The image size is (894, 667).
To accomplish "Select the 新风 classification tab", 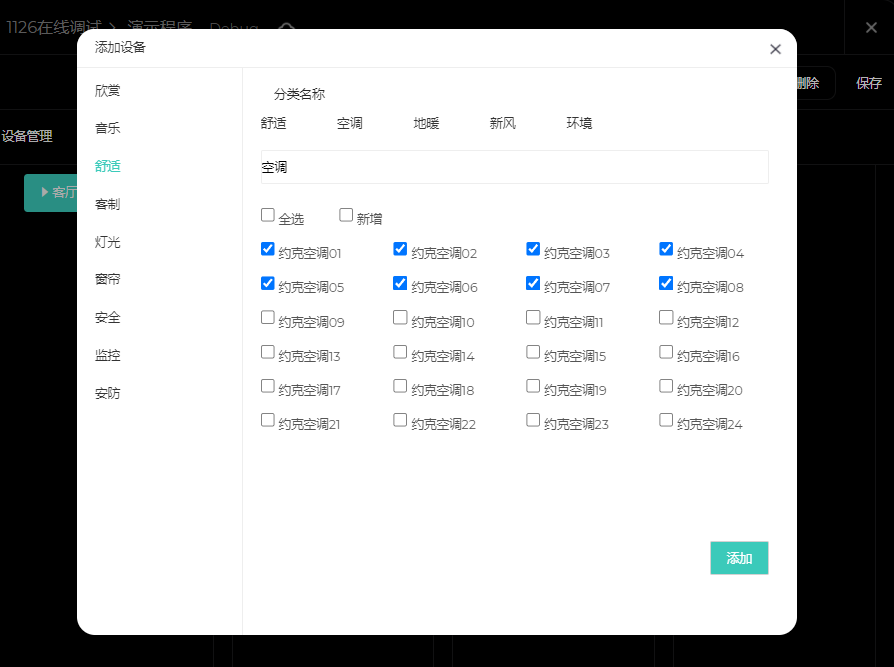I will click(x=502, y=123).
